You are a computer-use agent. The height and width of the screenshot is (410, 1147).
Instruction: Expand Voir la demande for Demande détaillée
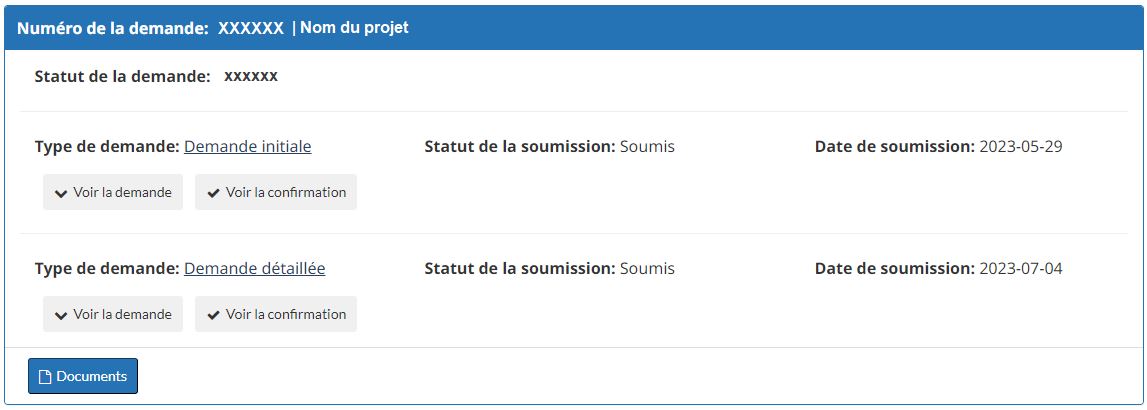tap(113, 314)
